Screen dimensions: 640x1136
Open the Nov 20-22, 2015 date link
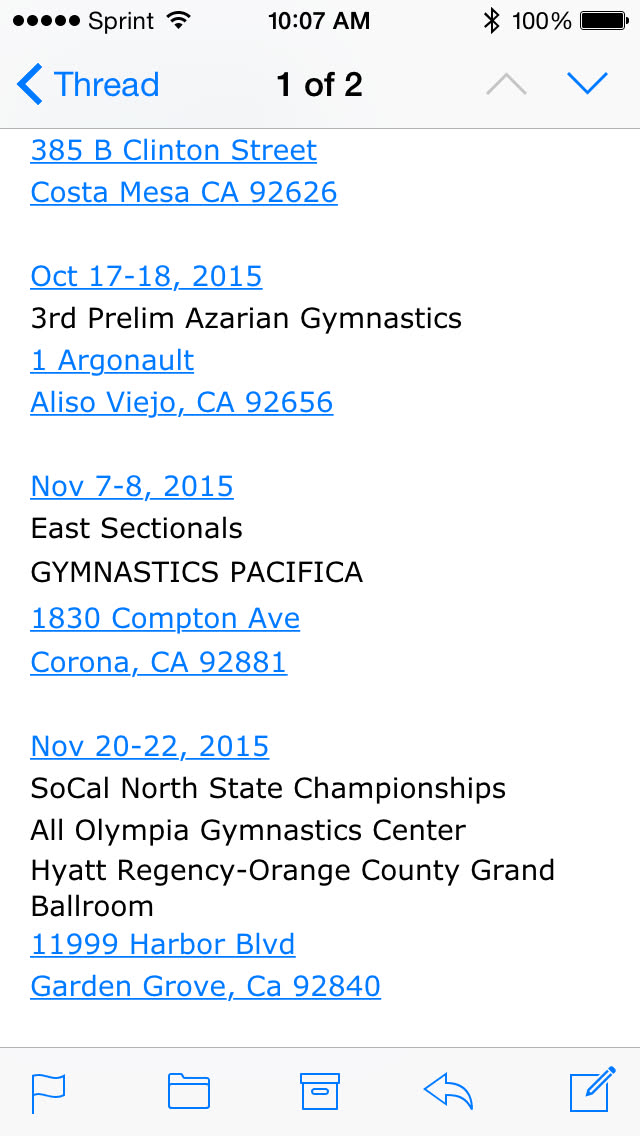coord(150,746)
